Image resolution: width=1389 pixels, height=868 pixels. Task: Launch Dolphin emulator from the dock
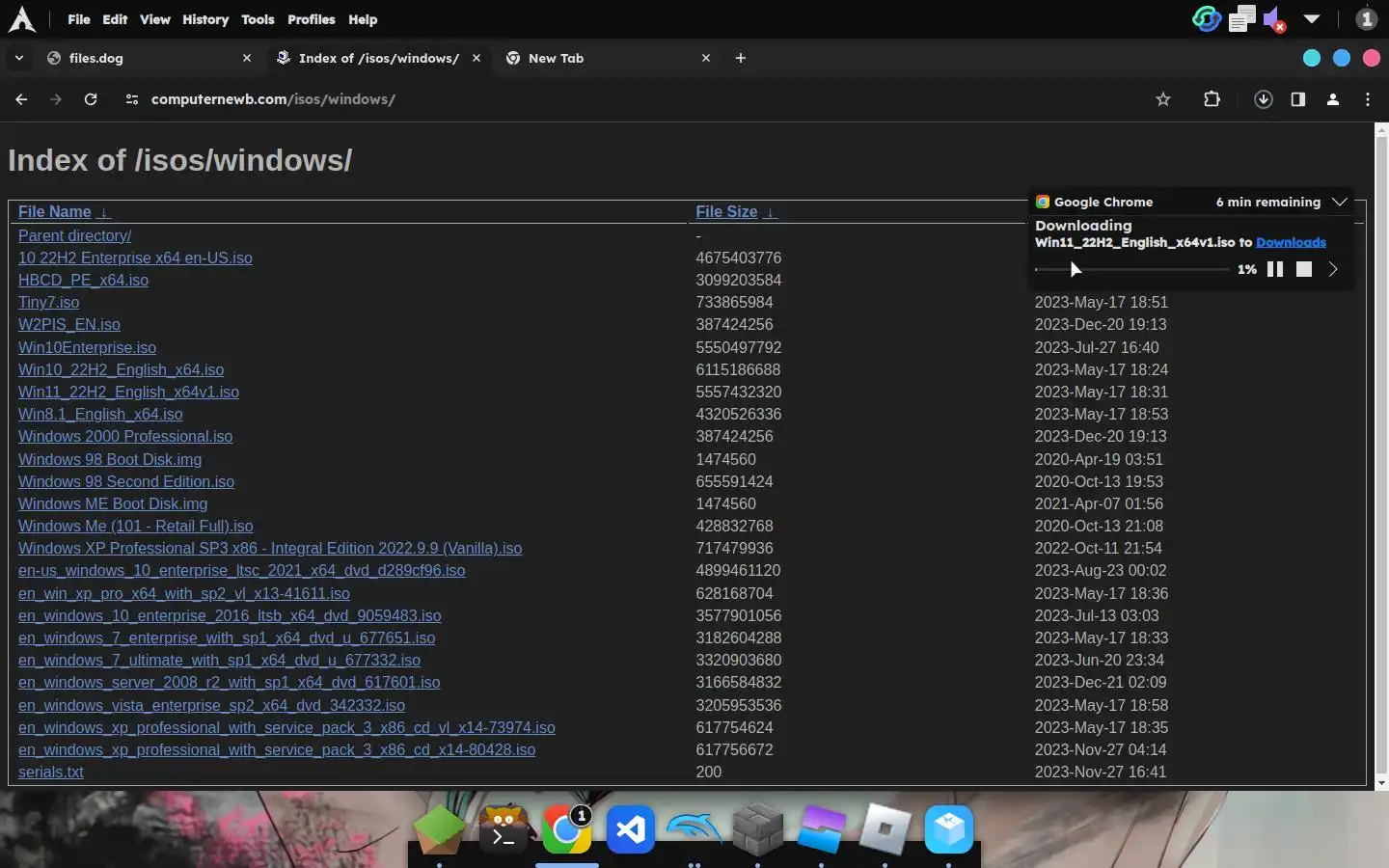click(x=694, y=829)
